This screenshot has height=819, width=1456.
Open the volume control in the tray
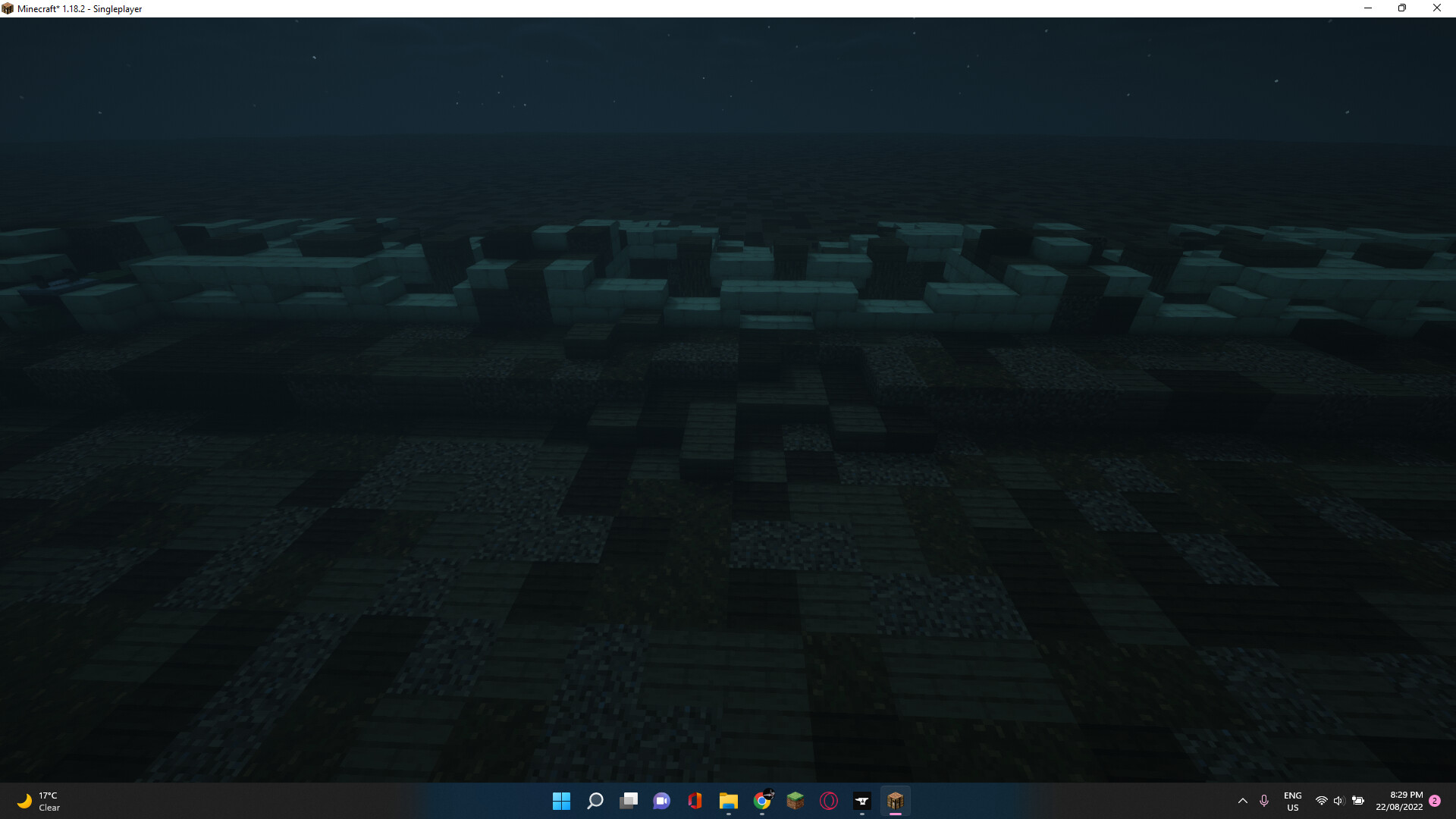click(x=1339, y=801)
